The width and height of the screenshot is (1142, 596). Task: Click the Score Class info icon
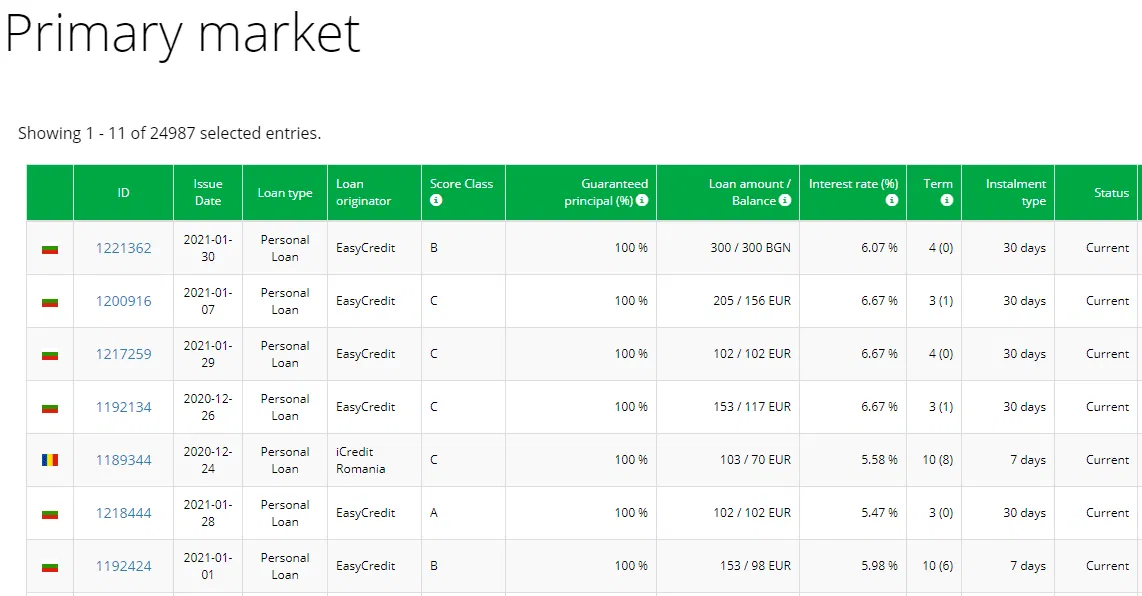(436, 201)
